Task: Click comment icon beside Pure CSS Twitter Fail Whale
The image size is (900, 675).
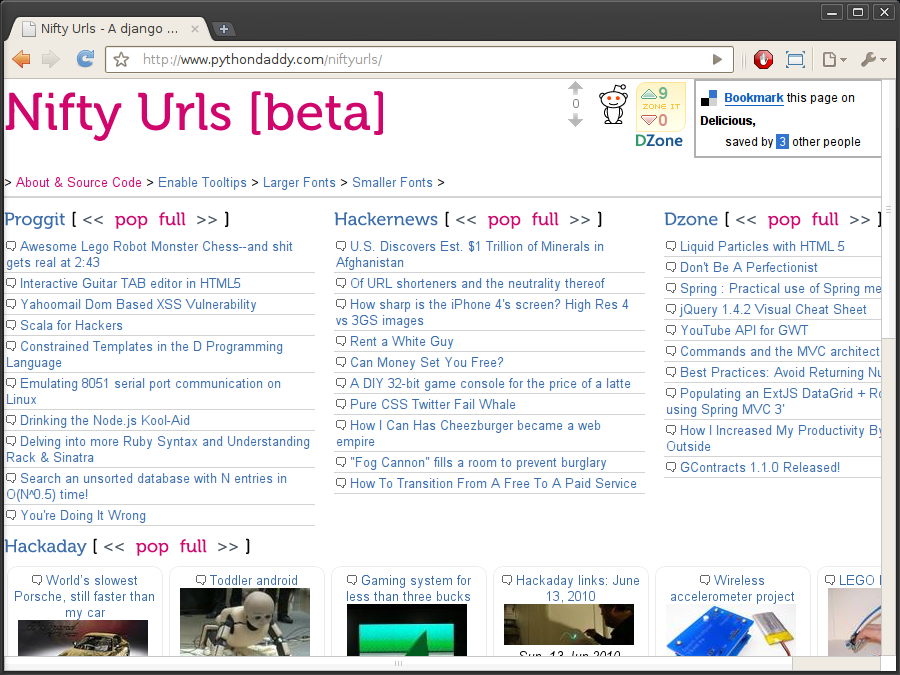Action: point(341,405)
